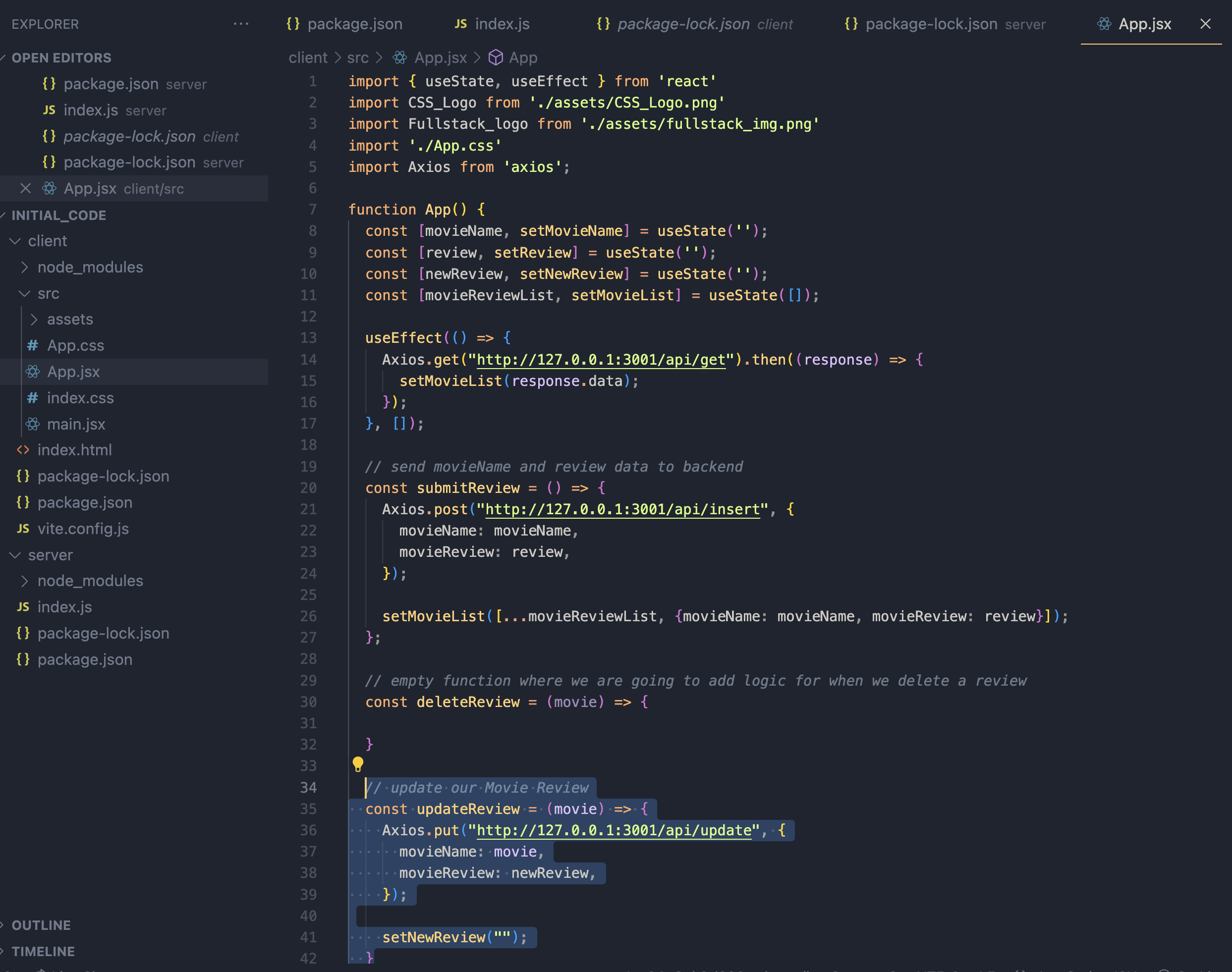Click App symbol cube icon in breadcrumb
Image resolution: width=1232 pixels, height=972 pixels.
496,57
